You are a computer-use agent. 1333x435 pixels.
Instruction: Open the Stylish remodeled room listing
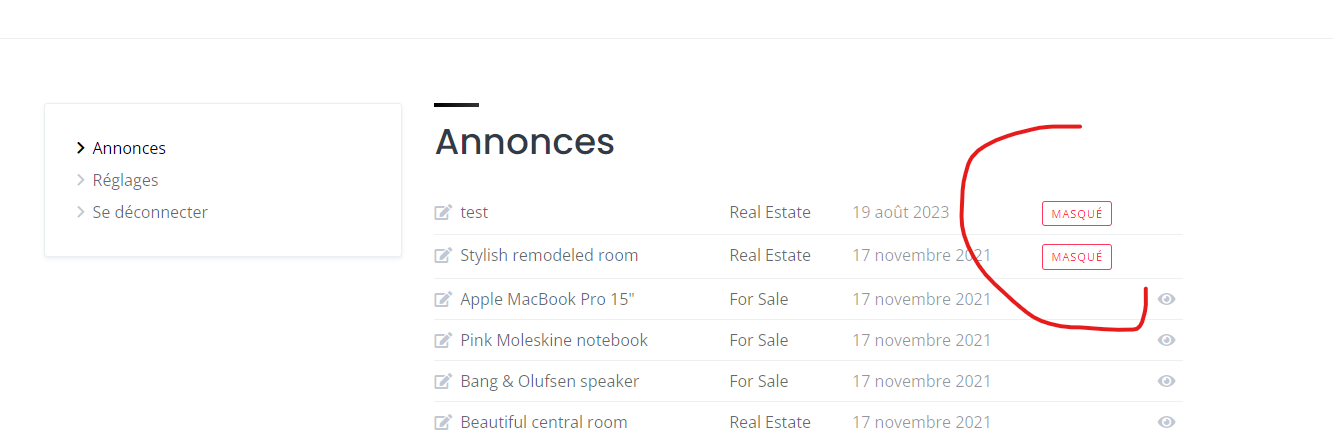pos(549,255)
